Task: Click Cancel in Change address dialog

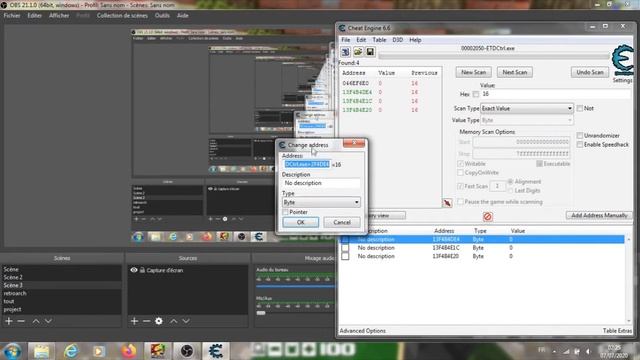Action: click(x=342, y=222)
